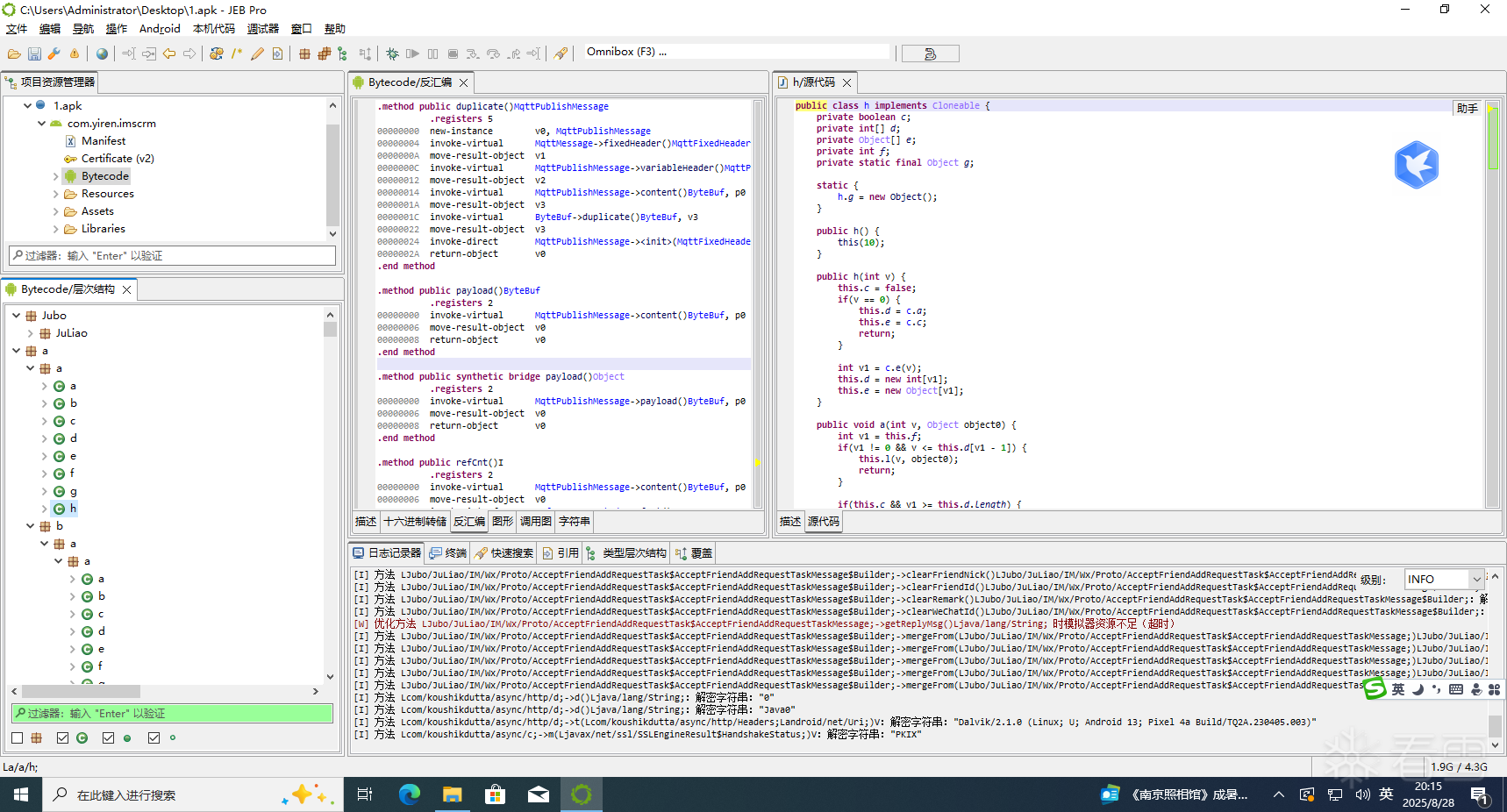Click the 助手 button in the source panel

tap(1467, 108)
